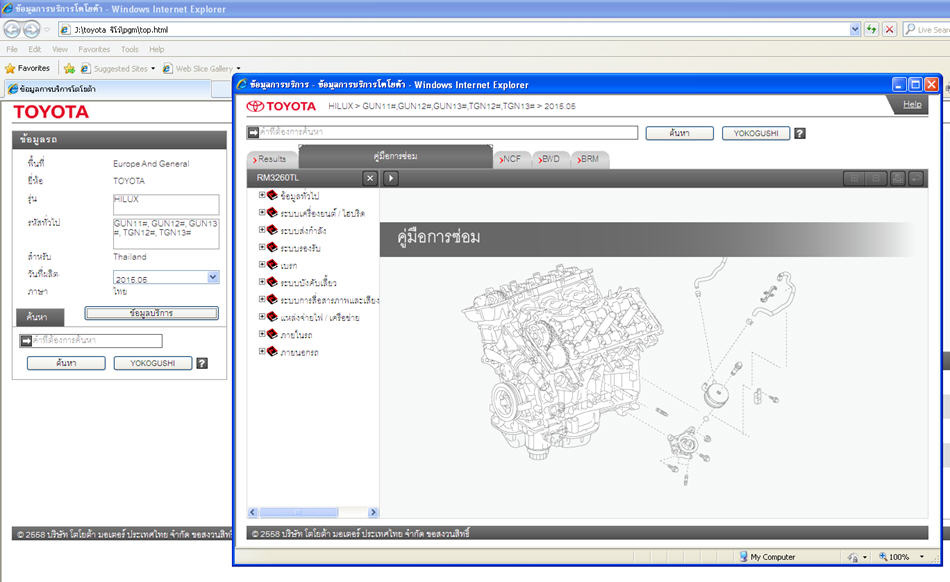The height and width of the screenshot is (582, 950).
Task: Switch to the BRM tab
Action: click(x=589, y=159)
